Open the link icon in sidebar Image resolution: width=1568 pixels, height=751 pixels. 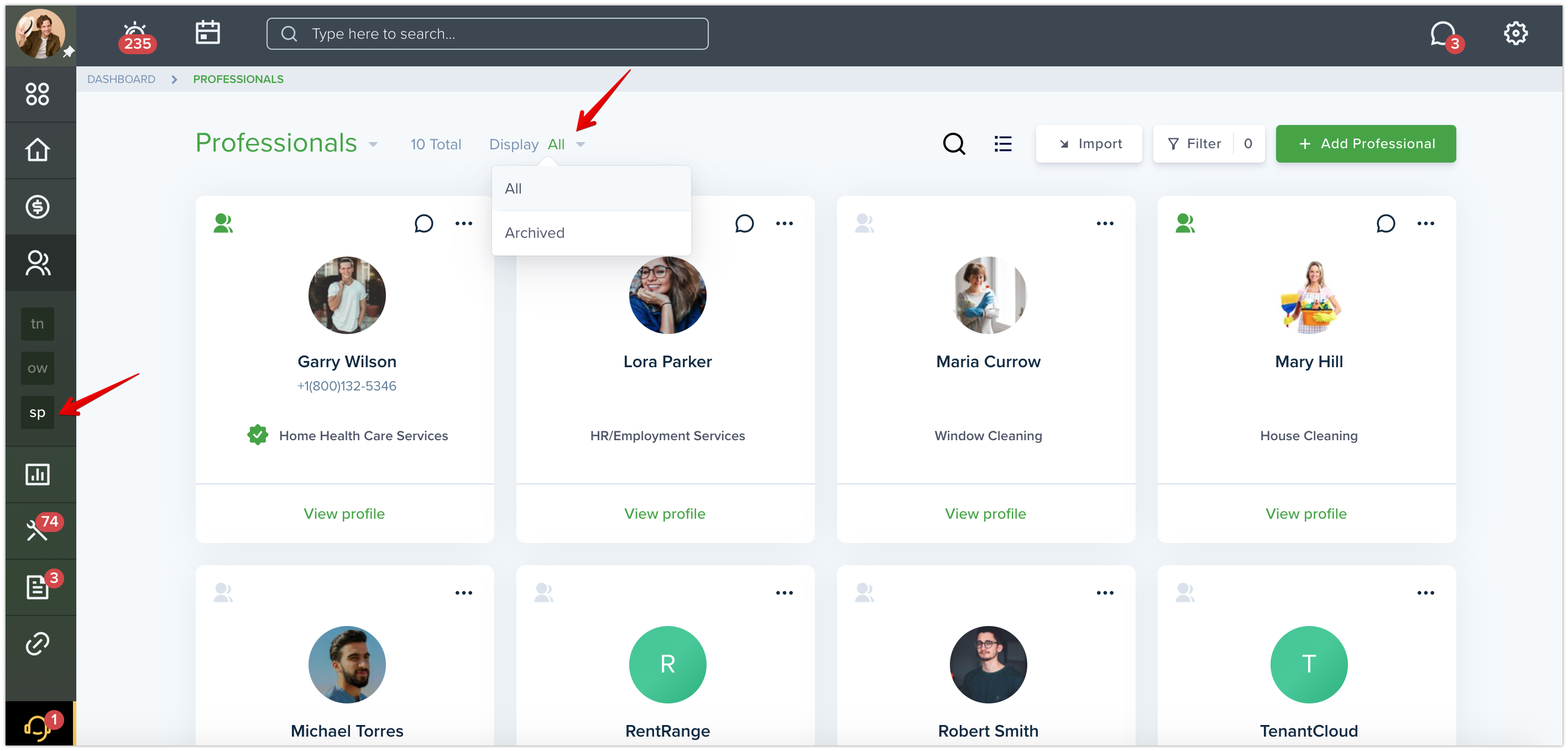point(37,644)
